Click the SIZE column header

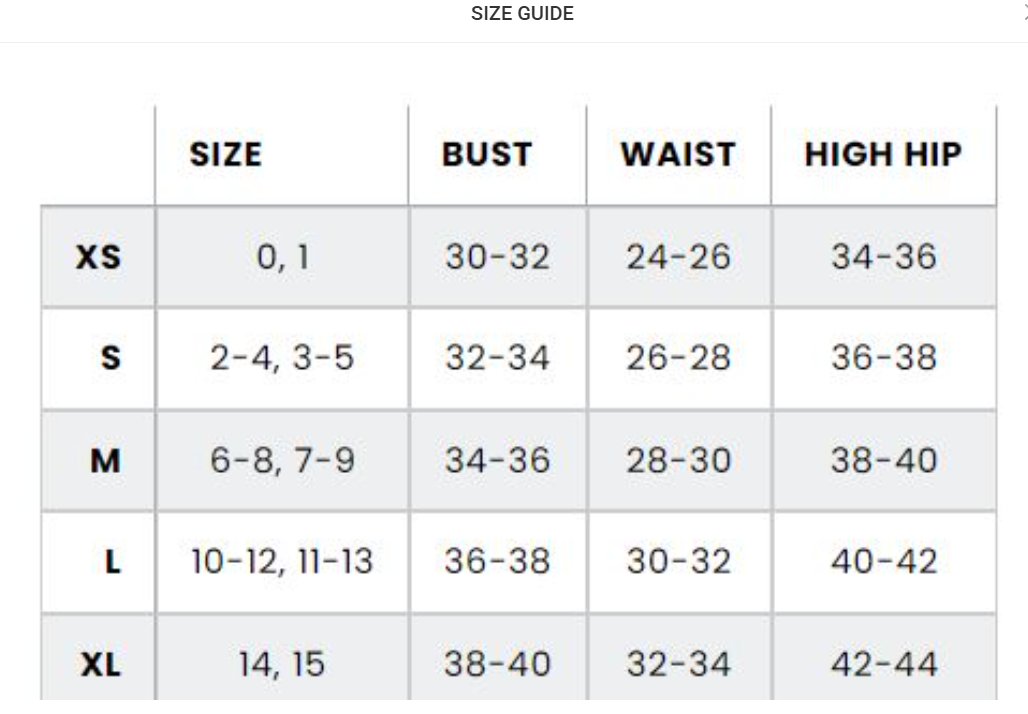(x=226, y=155)
